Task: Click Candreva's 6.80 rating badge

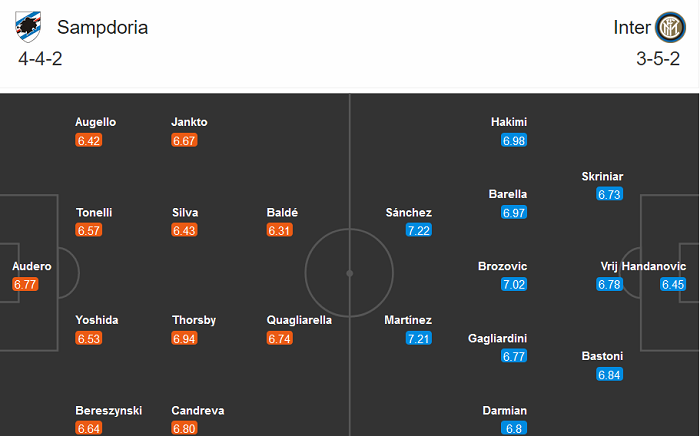Action: point(185,429)
